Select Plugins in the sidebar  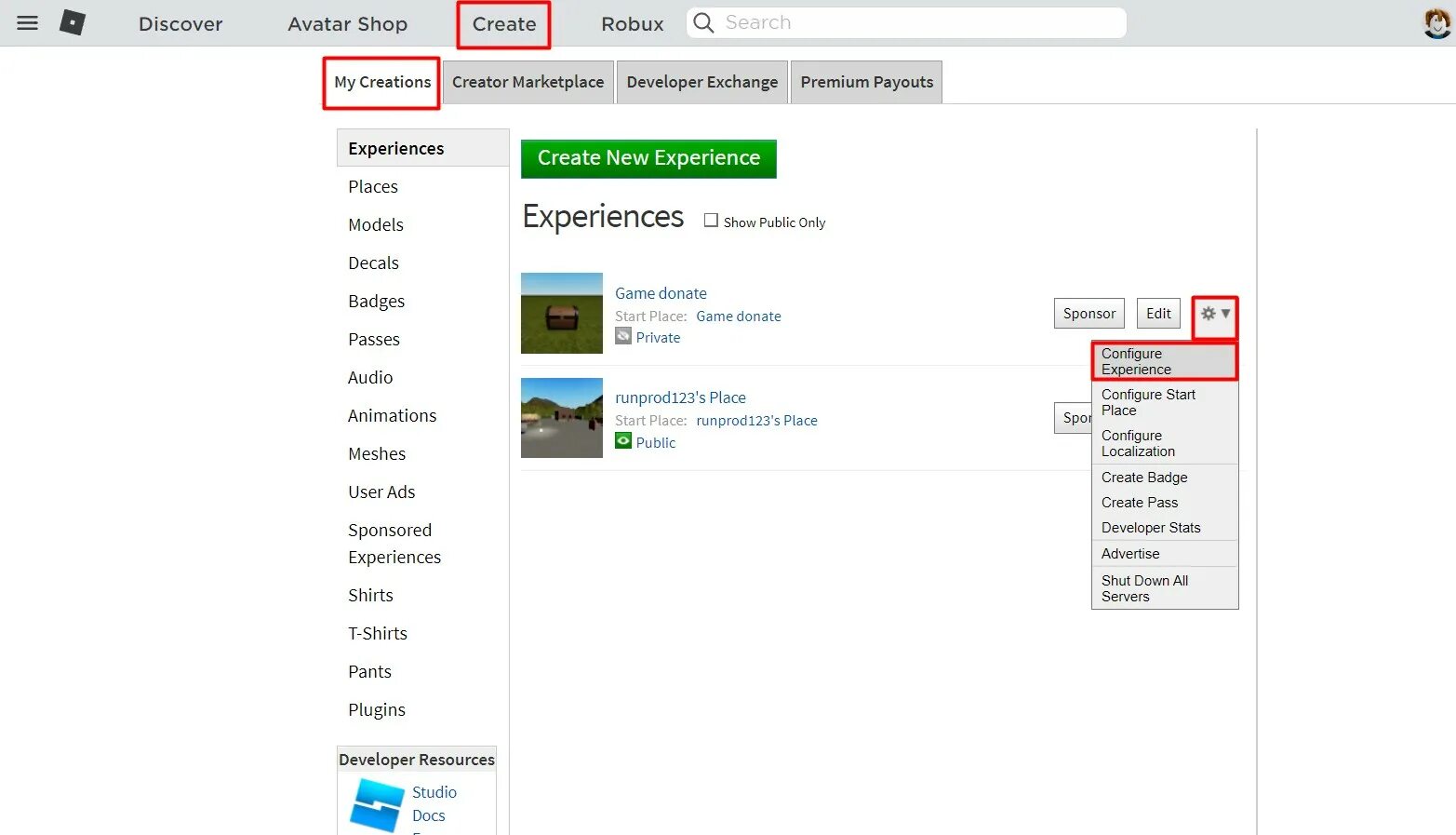coord(377,710)
